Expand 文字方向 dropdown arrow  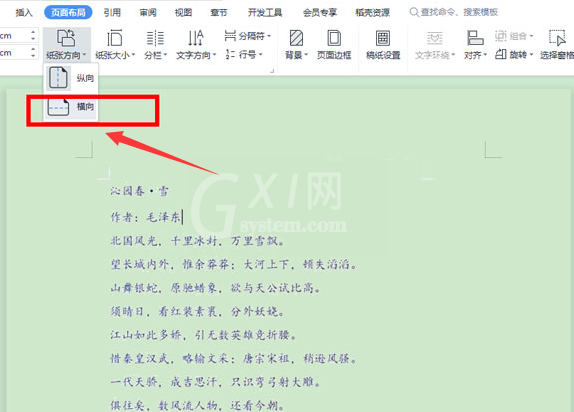coord(215,55)
